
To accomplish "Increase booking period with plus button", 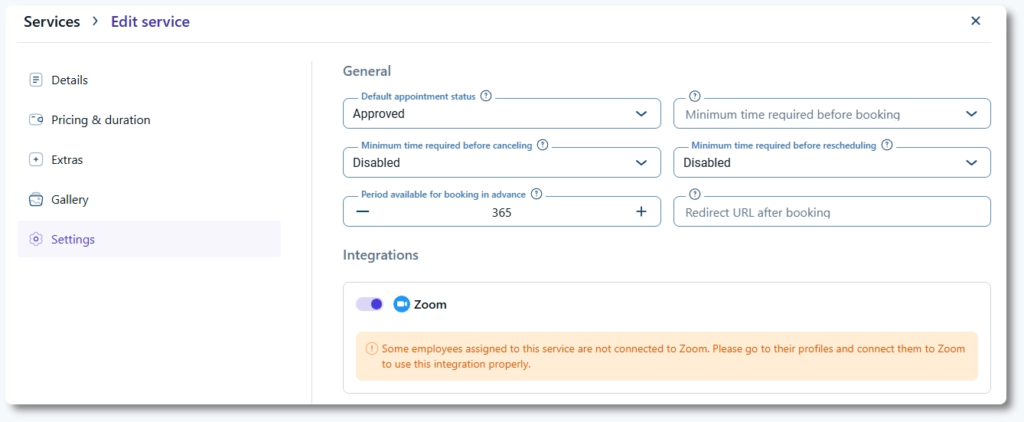I will [x=641, y=212].
